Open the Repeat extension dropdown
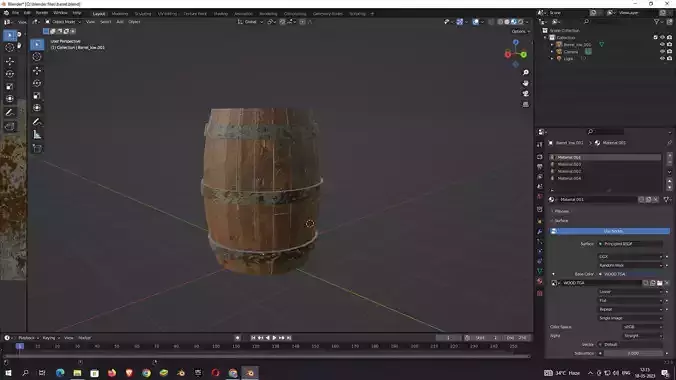 coord(630,309)
